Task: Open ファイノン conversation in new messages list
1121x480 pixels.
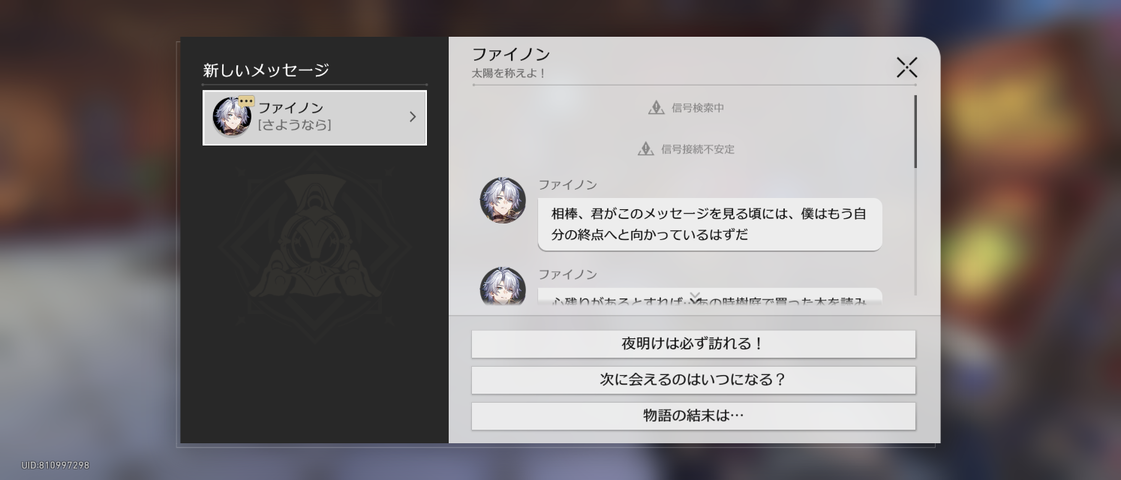Action: pyautogui.click(x=315, y=117)
